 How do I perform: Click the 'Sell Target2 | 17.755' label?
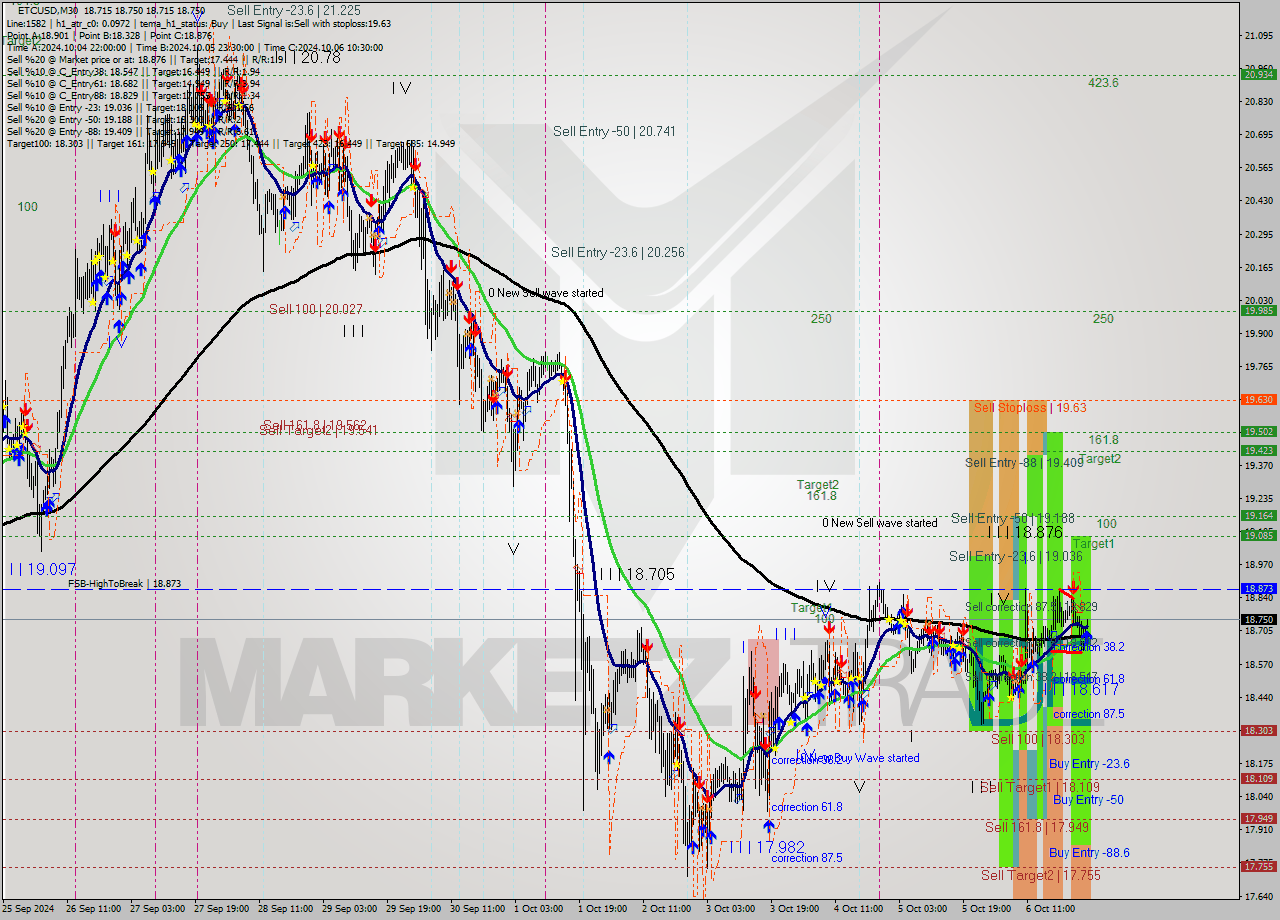tap(1040, 875)
